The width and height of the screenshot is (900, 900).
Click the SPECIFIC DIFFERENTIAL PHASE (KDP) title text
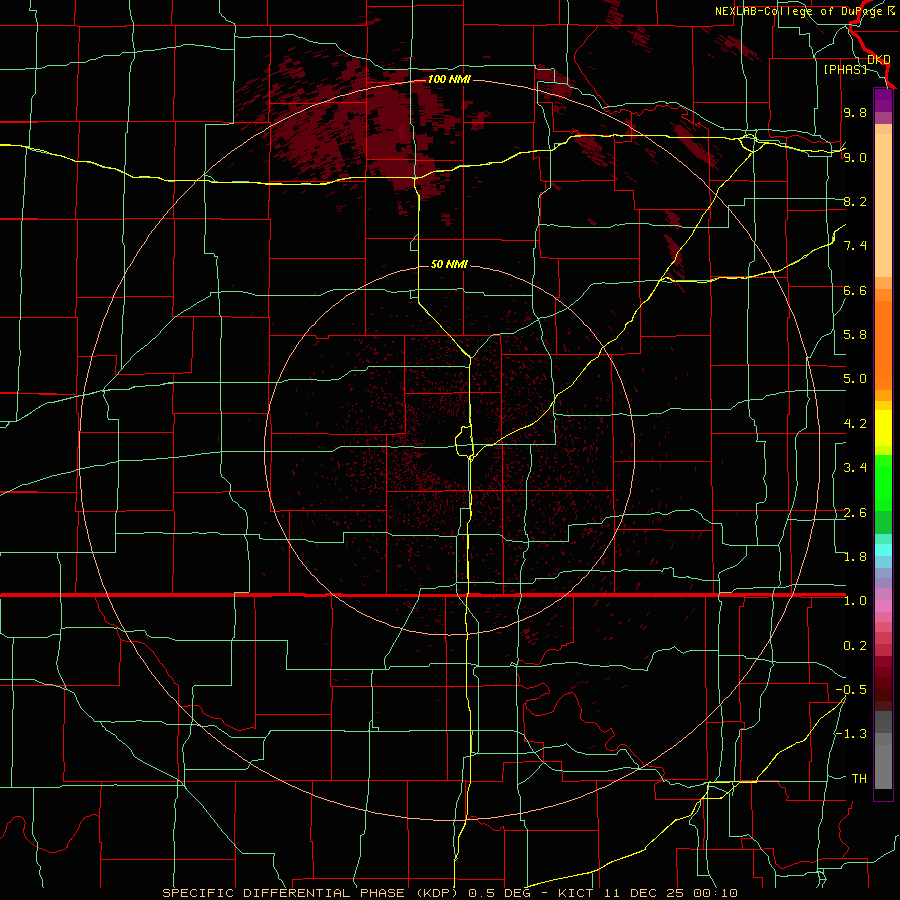pyautogui.click(x=312, y=893)
